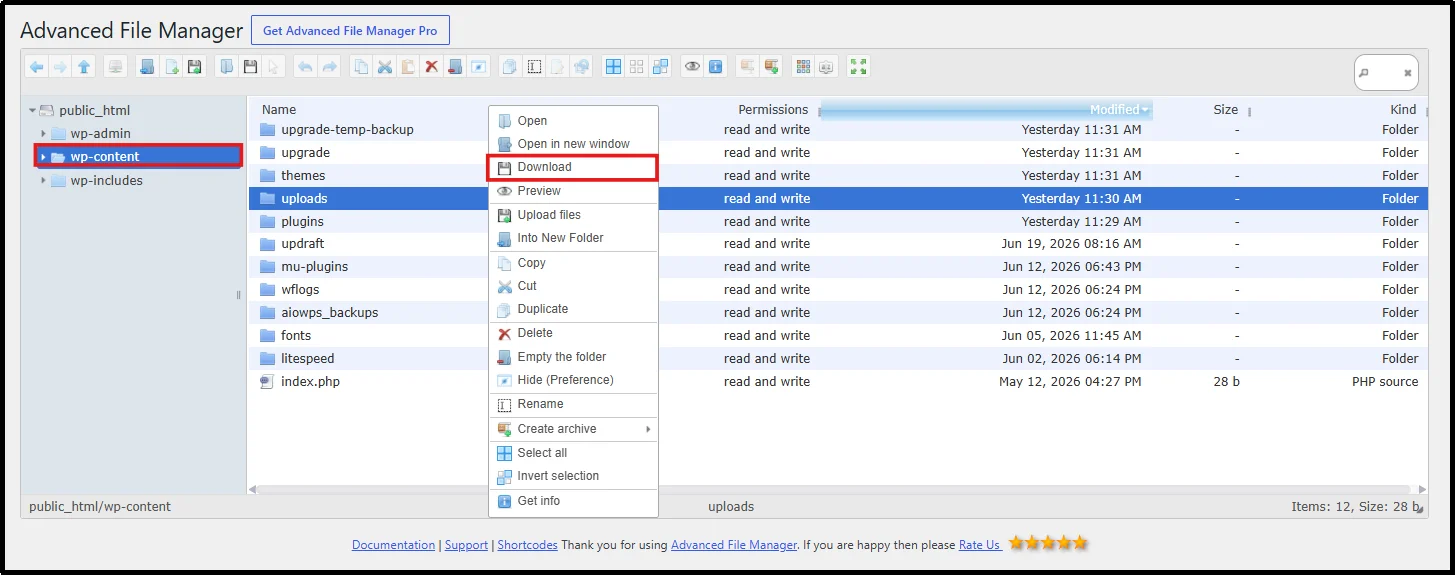The image size is (1455, 576).
Task: Click the Back arrow in the toolbar
Action: point(36,67)
